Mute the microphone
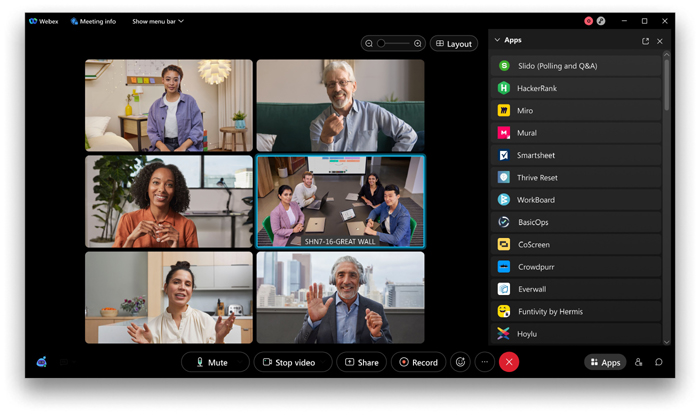This screenshot has height=415, width=700. [x=212, y=362]
